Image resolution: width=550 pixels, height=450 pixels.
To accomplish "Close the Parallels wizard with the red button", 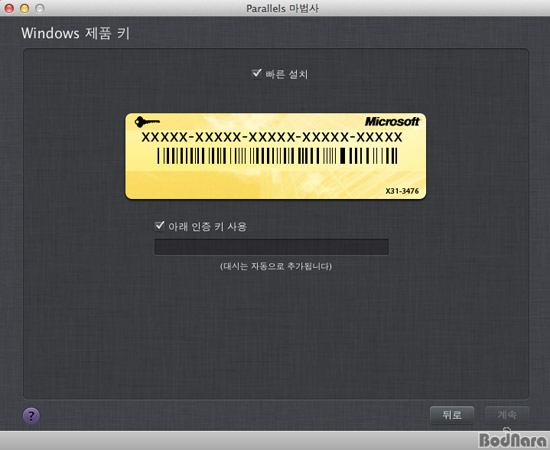I will click(x=9, y=8).
